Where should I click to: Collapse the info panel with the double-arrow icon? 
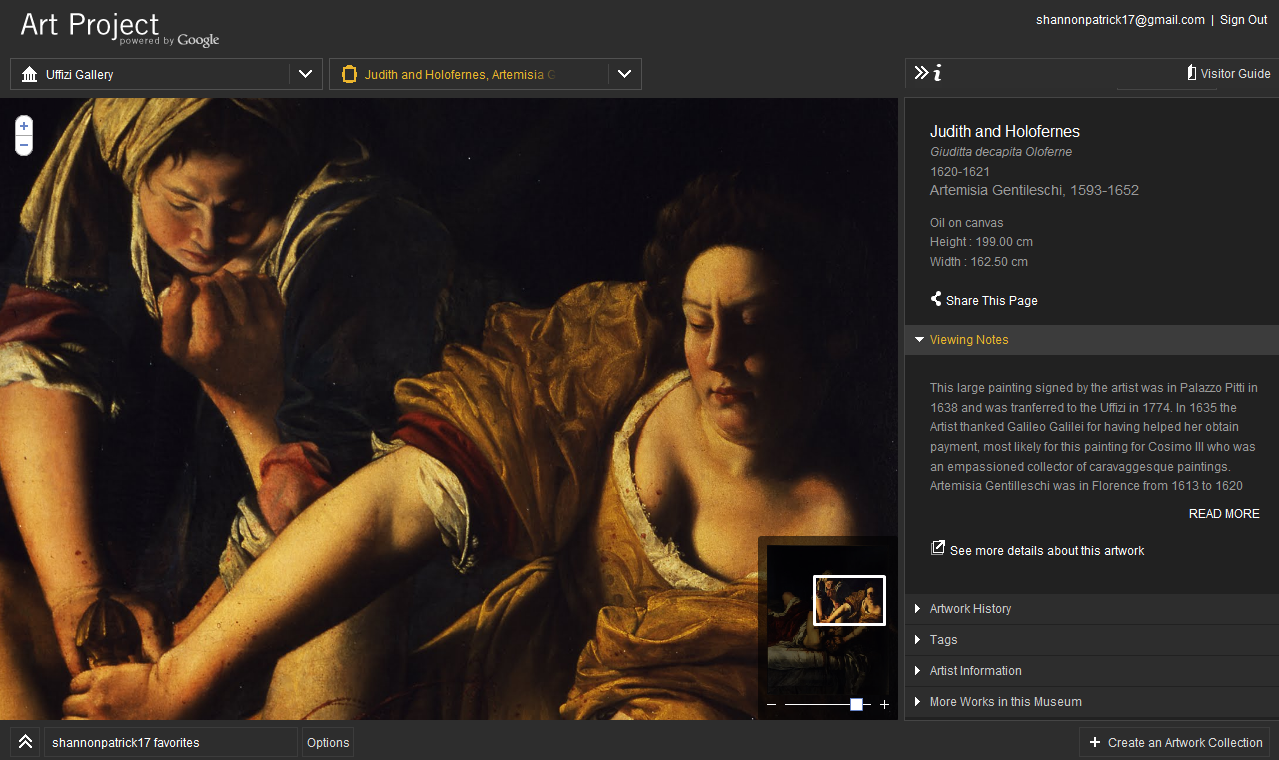[x=922, y=72]
